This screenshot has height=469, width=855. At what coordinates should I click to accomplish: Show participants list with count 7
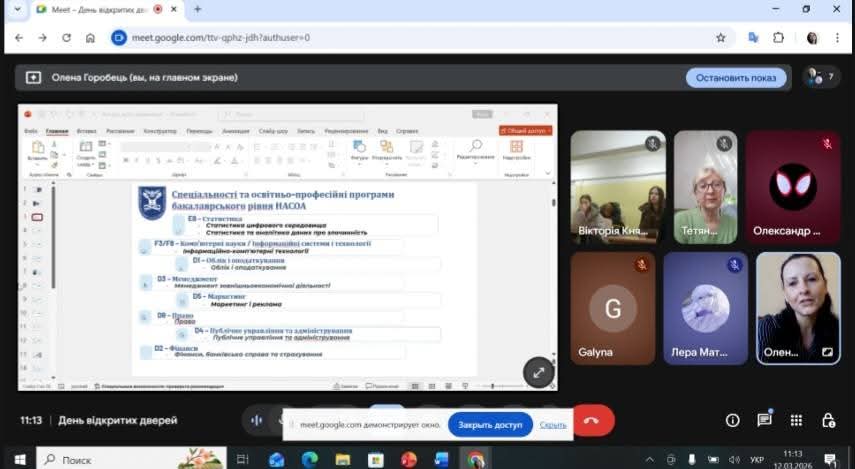click(x=821, y=77)
